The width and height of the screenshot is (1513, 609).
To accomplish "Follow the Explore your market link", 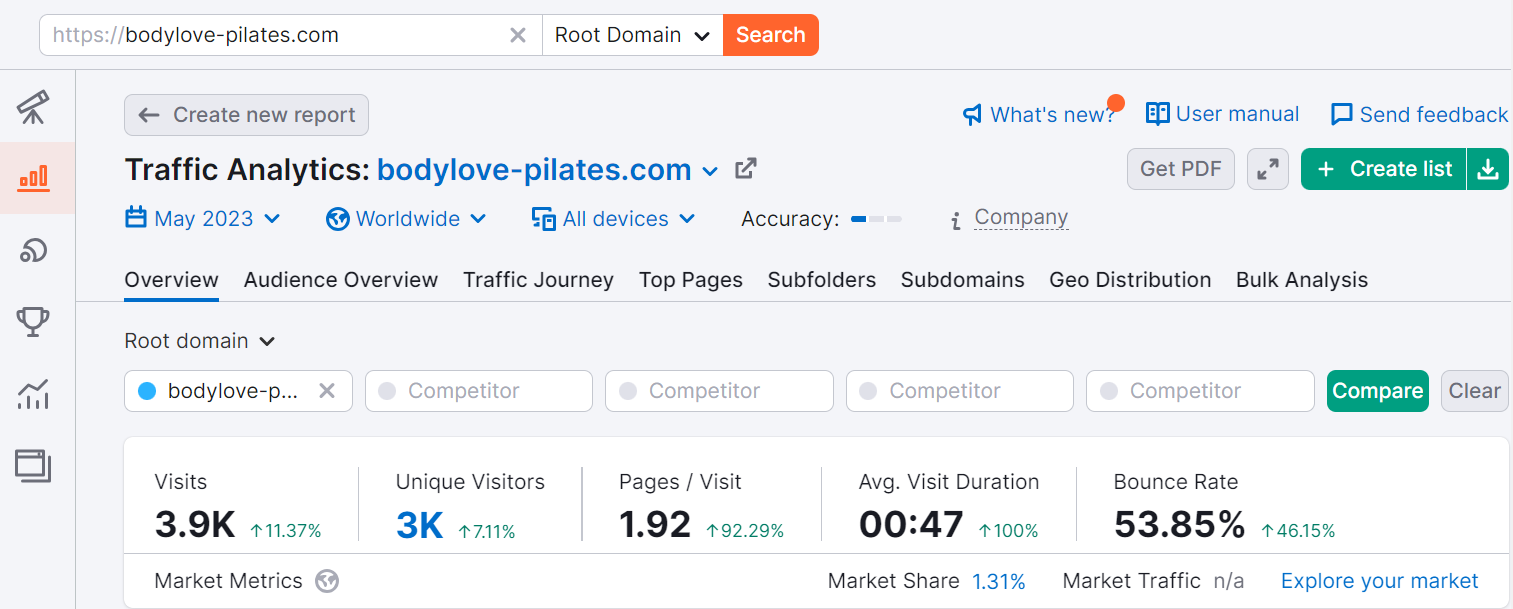I will 1378,580.
